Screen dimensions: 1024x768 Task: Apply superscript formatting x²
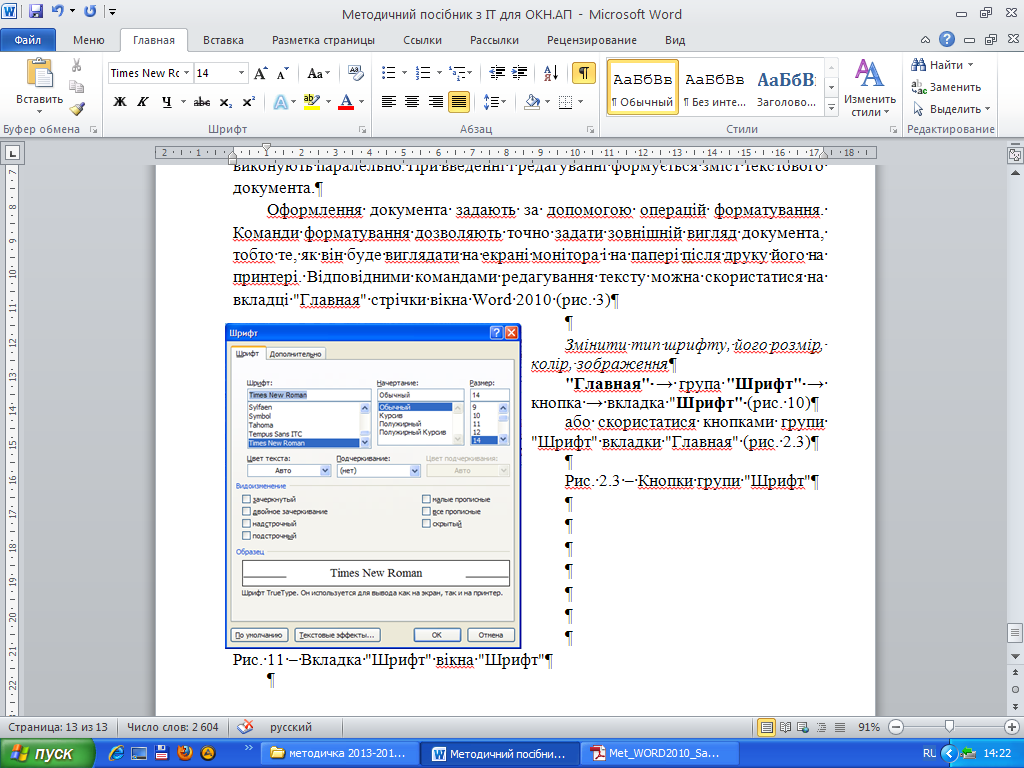248,102
